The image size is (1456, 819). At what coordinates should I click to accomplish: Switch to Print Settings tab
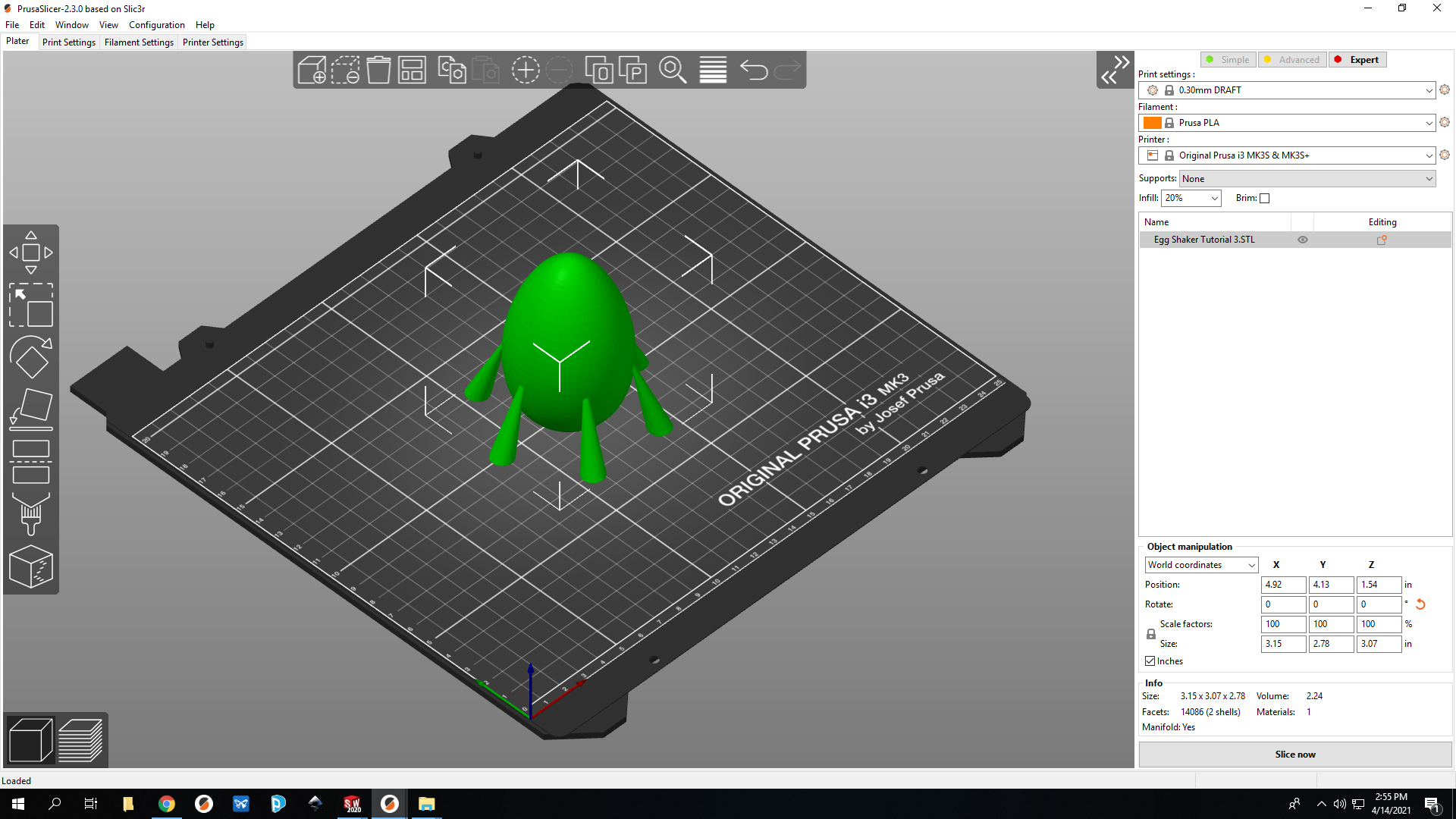coord(69,42)
